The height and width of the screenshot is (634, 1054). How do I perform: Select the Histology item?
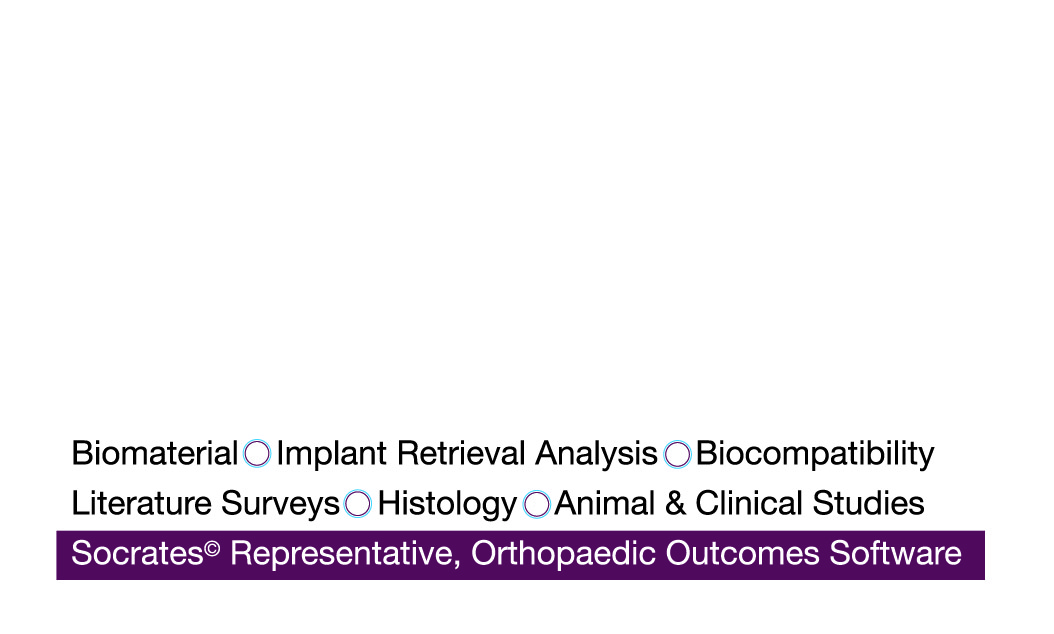tap(447, 503)
